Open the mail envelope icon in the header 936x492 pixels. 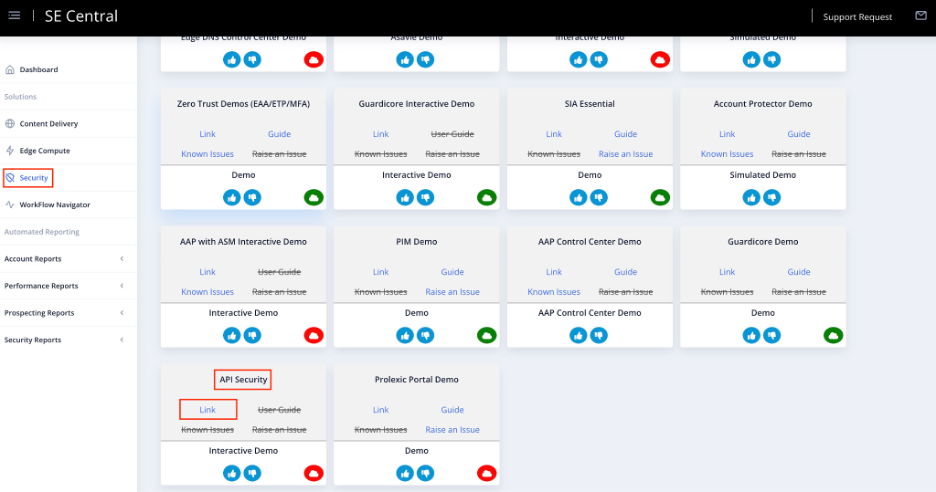coord(921,16)
